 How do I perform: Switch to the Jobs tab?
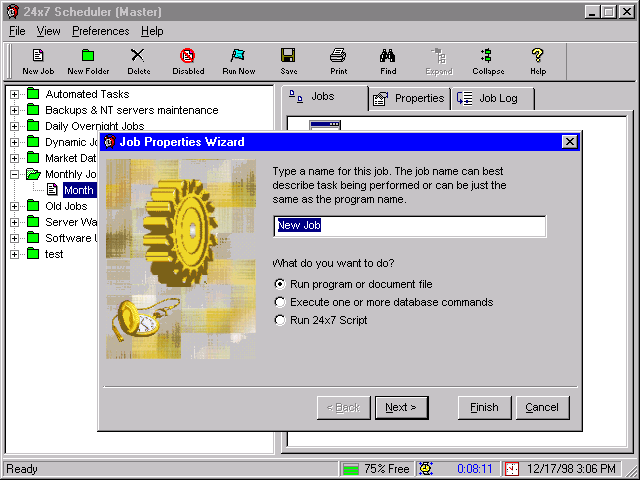(324, 97)
